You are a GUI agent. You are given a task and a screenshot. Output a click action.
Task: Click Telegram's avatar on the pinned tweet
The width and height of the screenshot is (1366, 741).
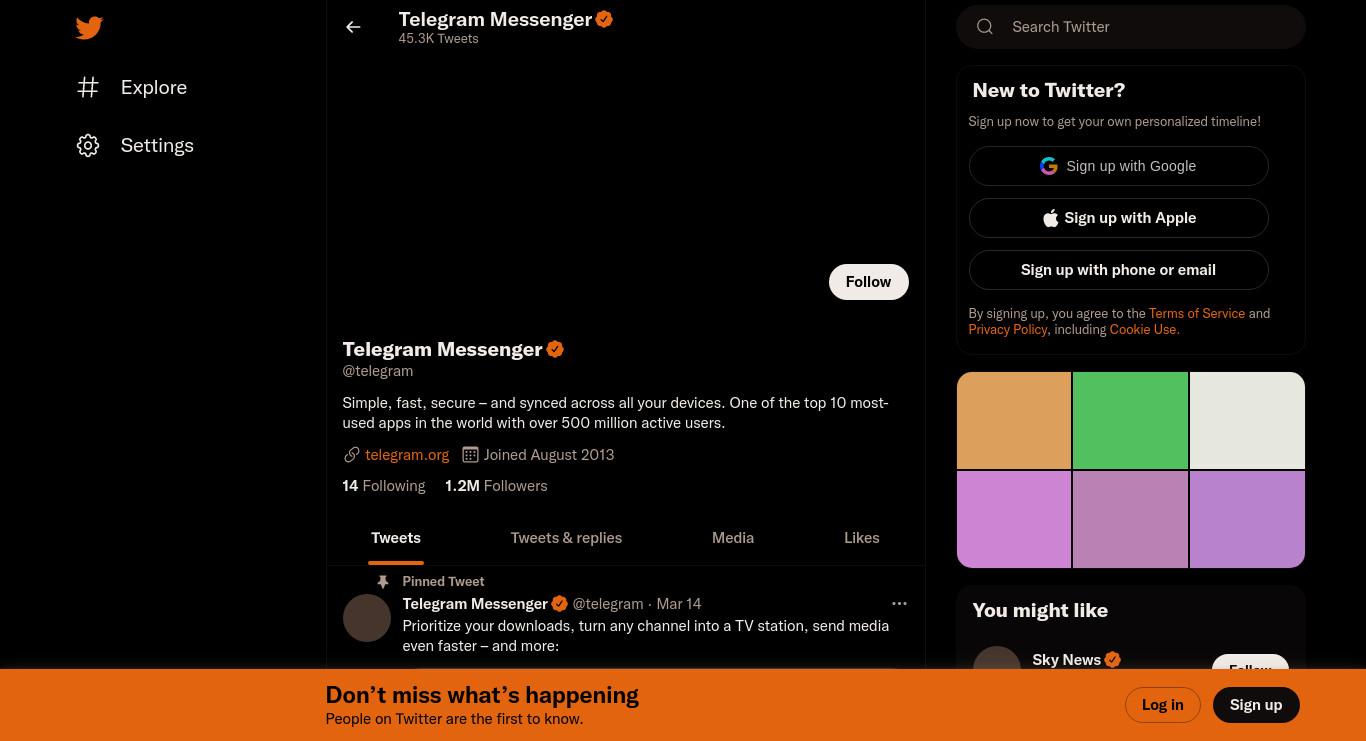coord(367,618)
